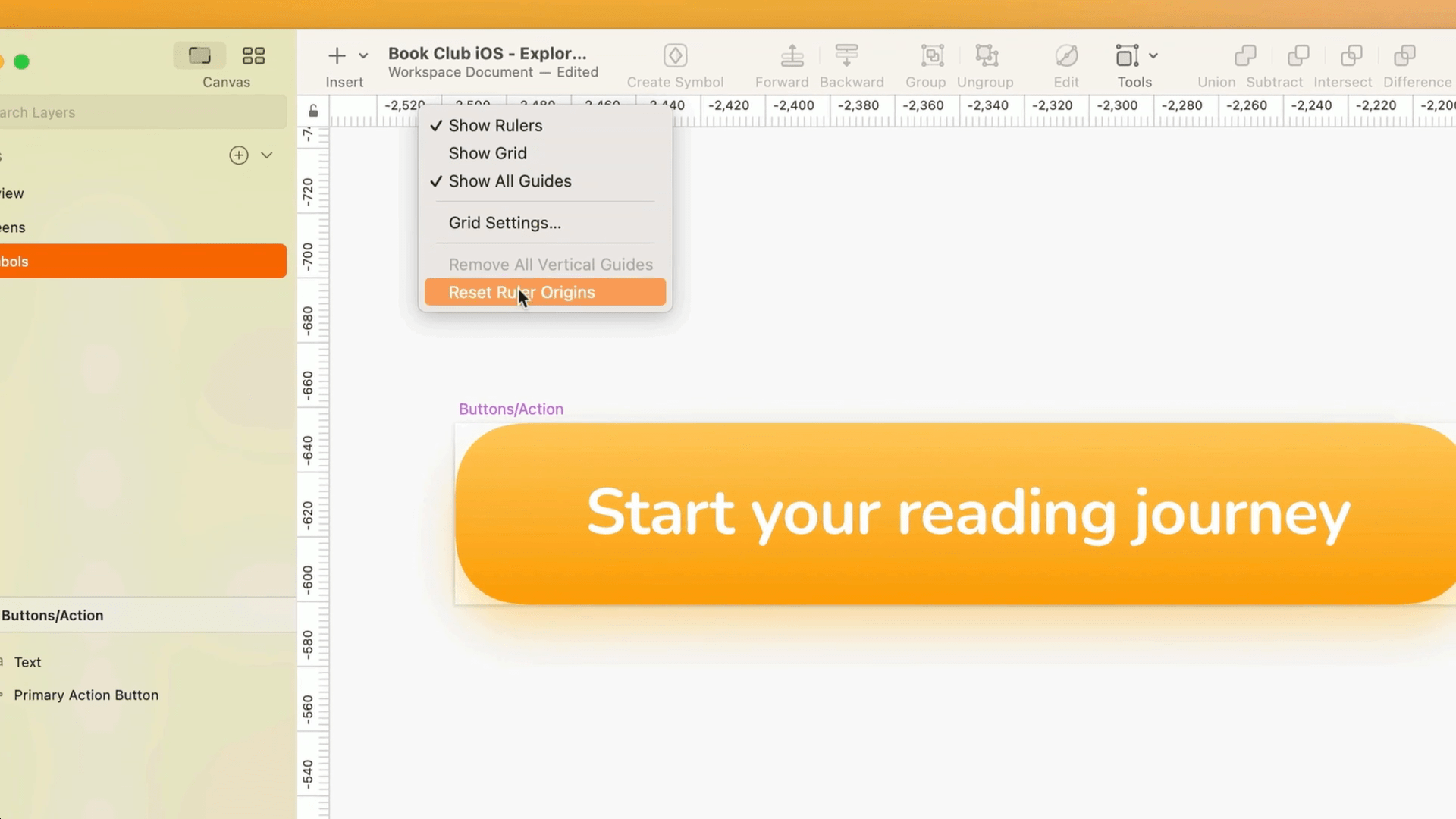Open the Insert dropdown arrow
Screen dimensions: 1456x819
click(363, 55)
